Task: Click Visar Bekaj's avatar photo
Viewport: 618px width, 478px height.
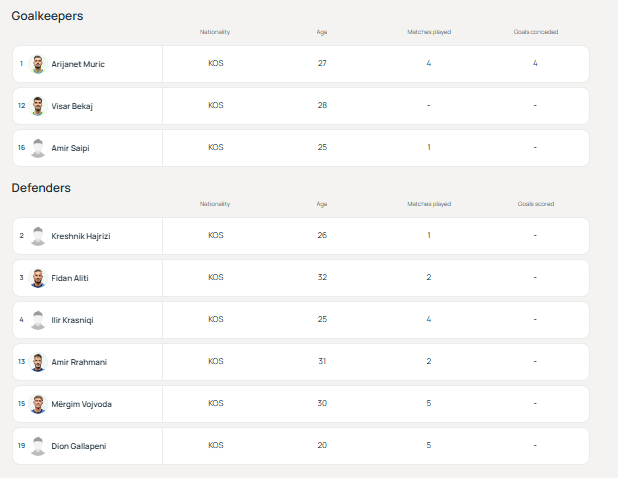Action: (38, 106)
